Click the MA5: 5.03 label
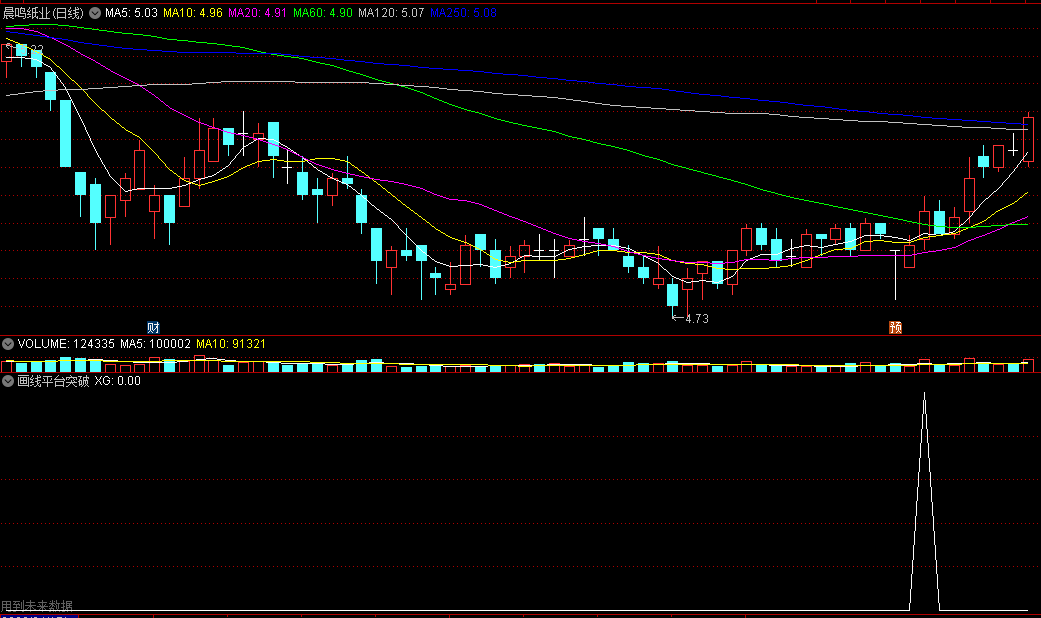Viewport: 1041px width, 618px height. (131, 13)
